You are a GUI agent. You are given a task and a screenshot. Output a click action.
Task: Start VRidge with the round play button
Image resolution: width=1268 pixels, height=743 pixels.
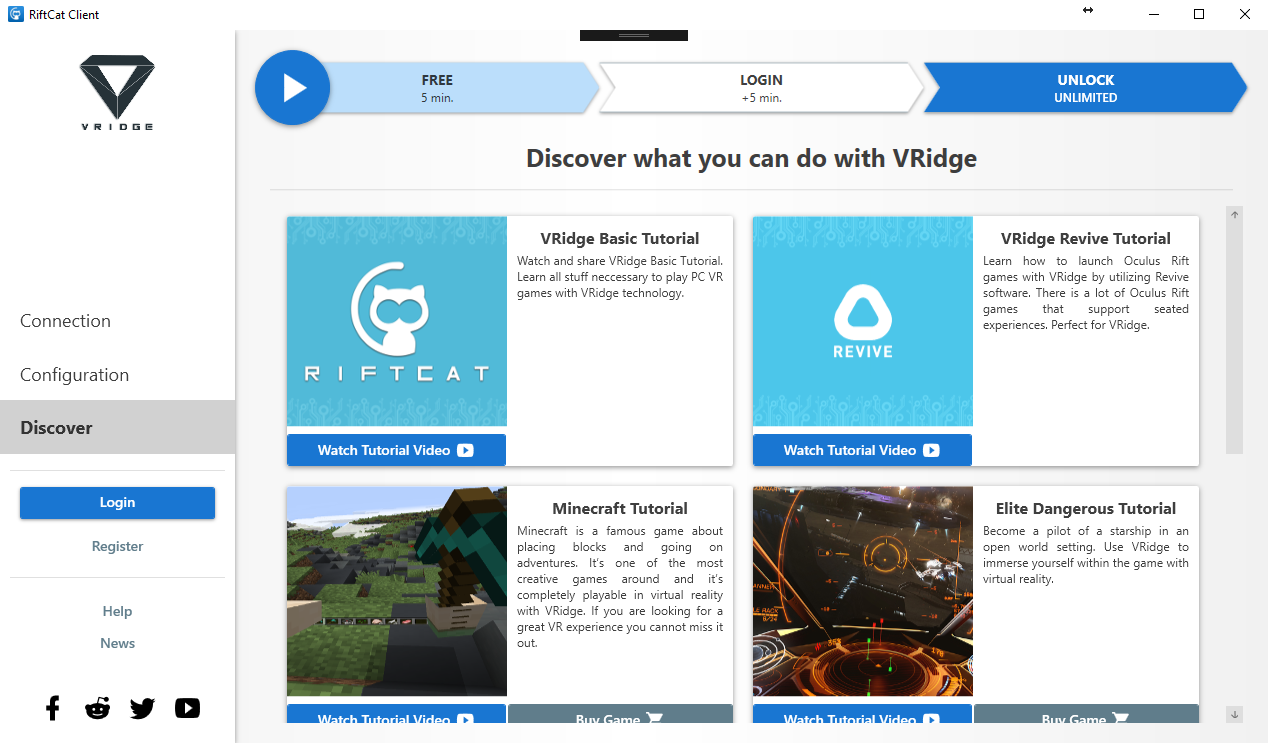(292, 88)
